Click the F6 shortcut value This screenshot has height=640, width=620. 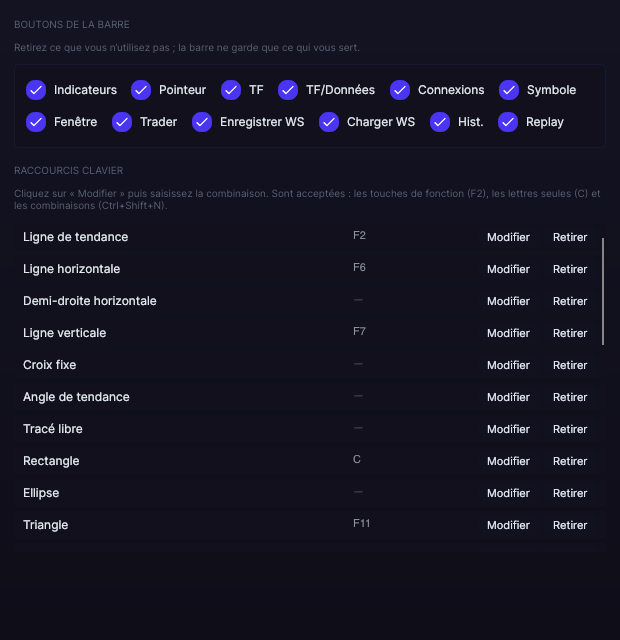[359, 267]
